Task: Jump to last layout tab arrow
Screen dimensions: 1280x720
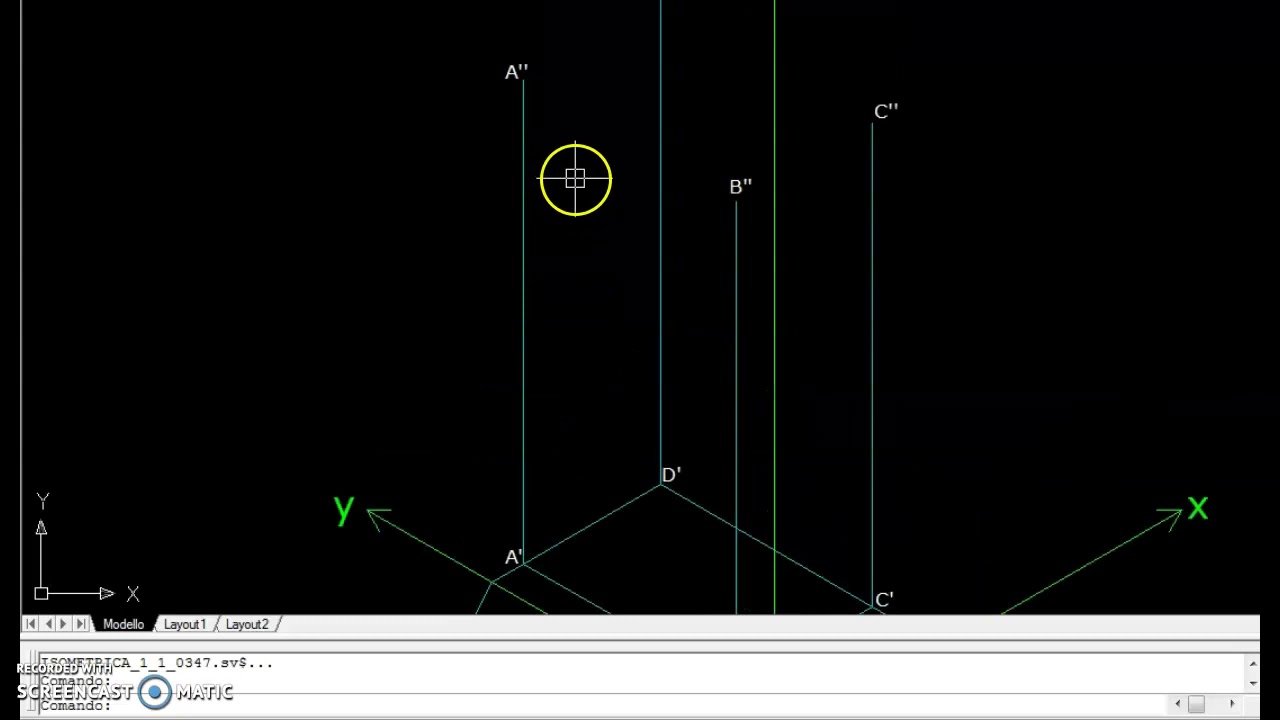Action: point(80,624)
